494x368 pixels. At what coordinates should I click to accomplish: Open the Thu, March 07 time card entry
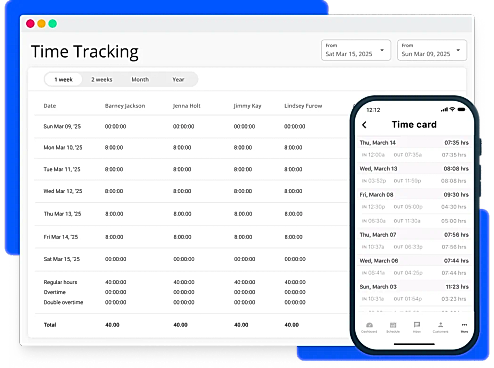(414, 235)
